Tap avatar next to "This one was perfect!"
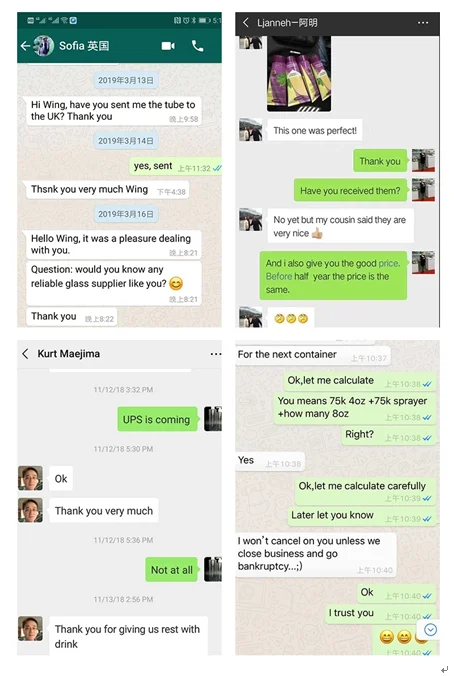Screen dimensions: 454x676 [x=250, y=130]
